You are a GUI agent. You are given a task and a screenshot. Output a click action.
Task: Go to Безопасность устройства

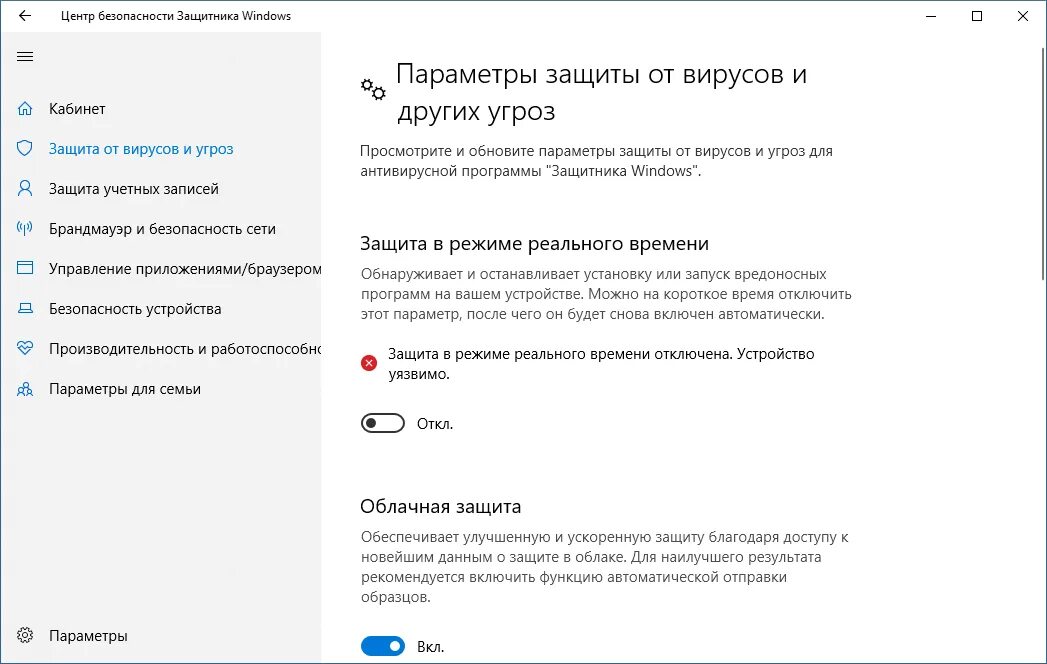click(135, 309)
